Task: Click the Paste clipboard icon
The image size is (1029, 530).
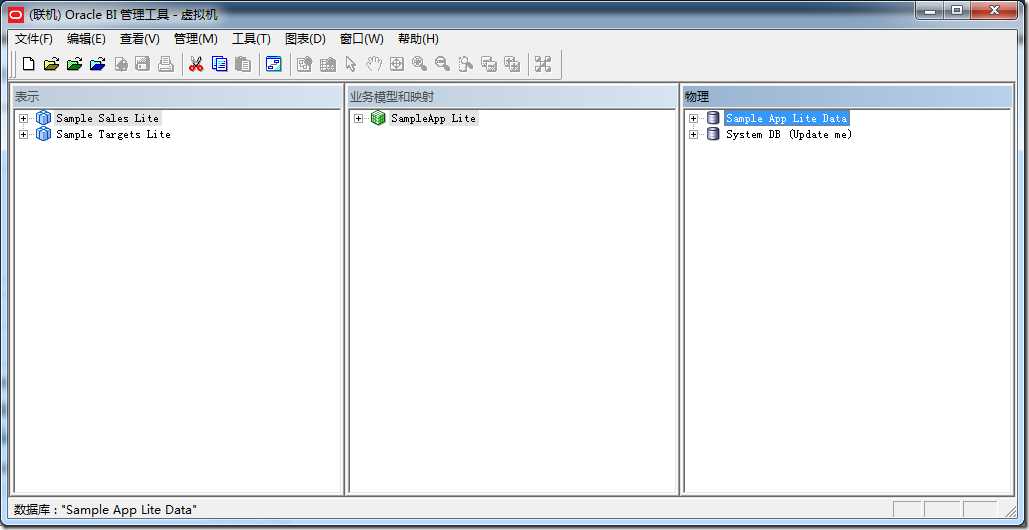Action: pyautogui.click(x=243, y=64)
